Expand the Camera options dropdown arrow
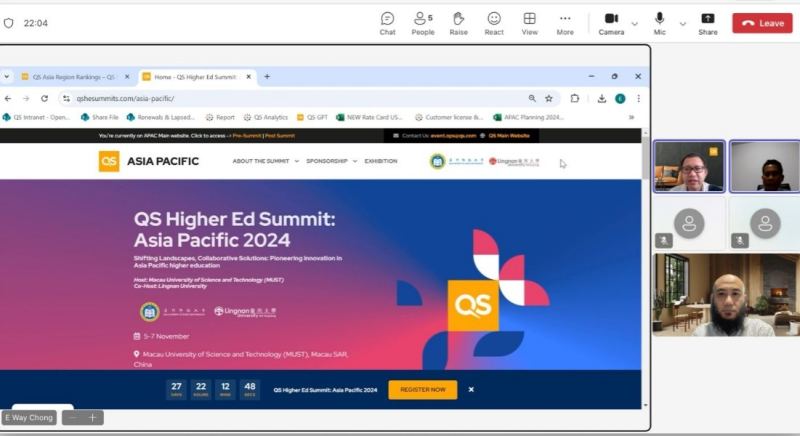800x436 pixels. [x=634, y=23]
